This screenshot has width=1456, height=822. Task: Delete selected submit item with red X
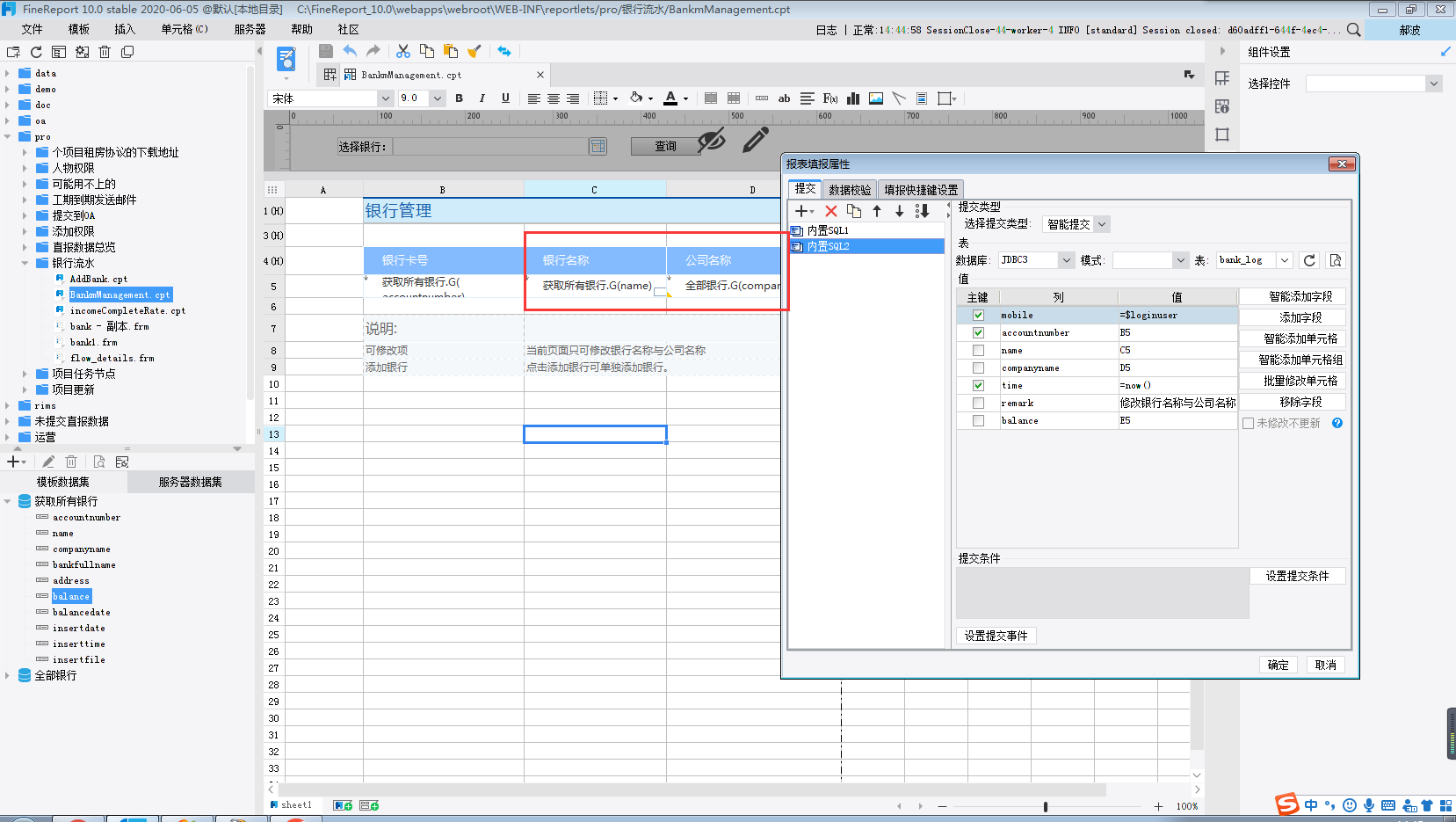point(831,211)
